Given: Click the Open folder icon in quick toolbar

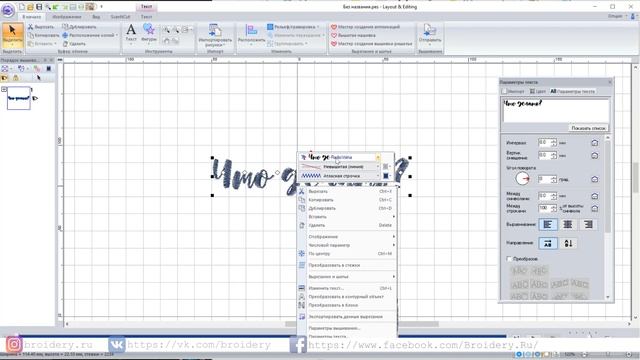Looking at the screenshot, I should [31, 7].
